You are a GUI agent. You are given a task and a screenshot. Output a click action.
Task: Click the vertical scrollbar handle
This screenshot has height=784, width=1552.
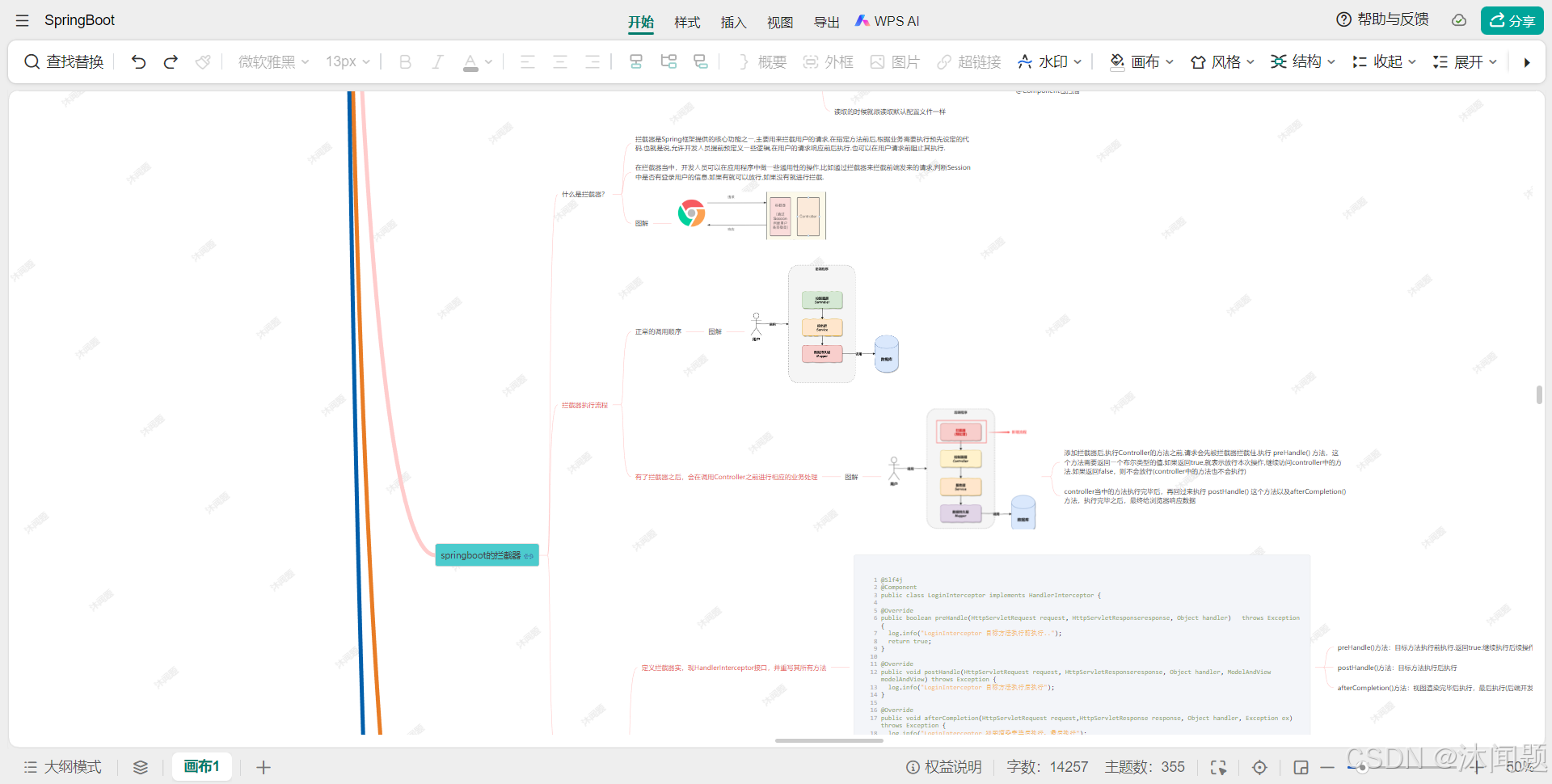(1539, 394)
